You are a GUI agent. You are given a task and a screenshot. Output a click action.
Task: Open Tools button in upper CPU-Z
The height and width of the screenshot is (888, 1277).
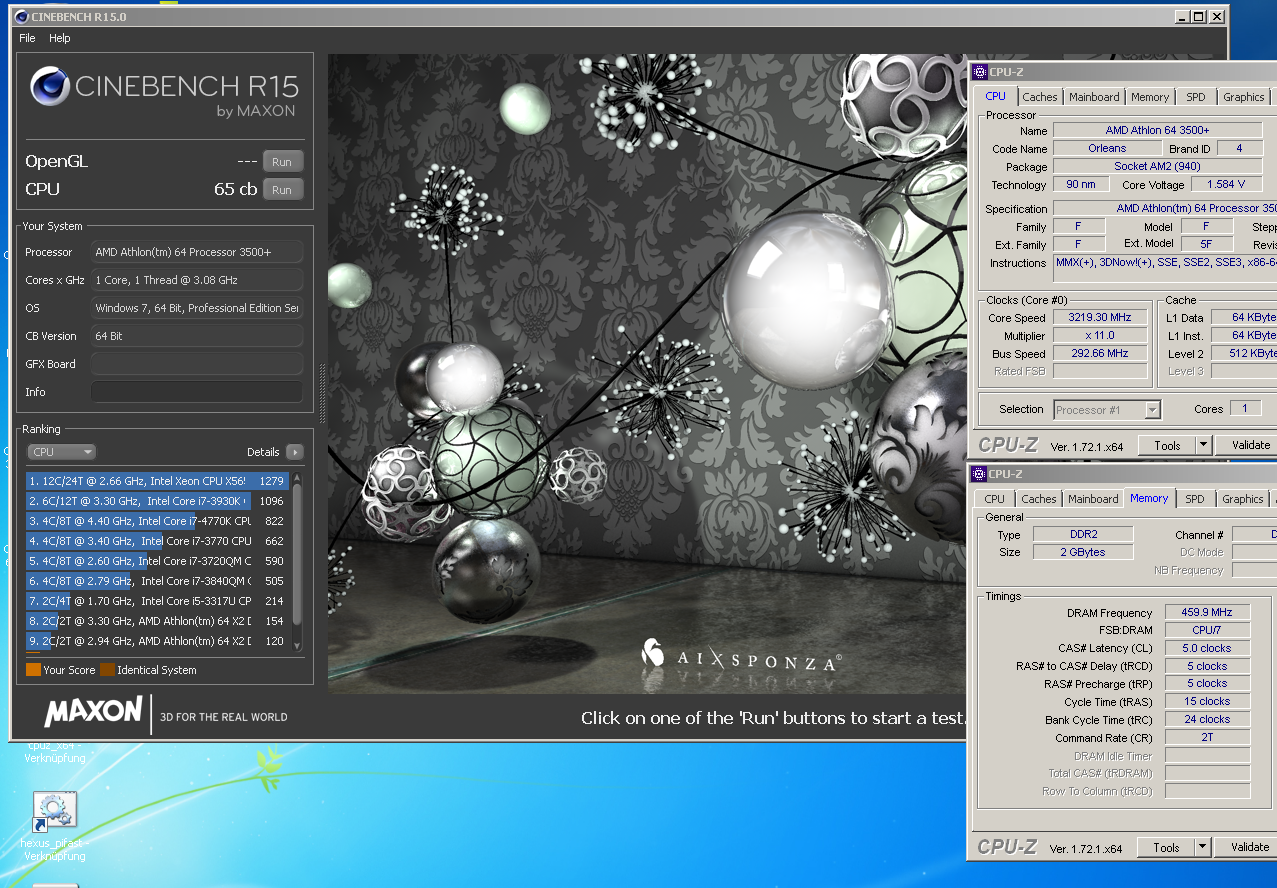(x=1167, y=445)
